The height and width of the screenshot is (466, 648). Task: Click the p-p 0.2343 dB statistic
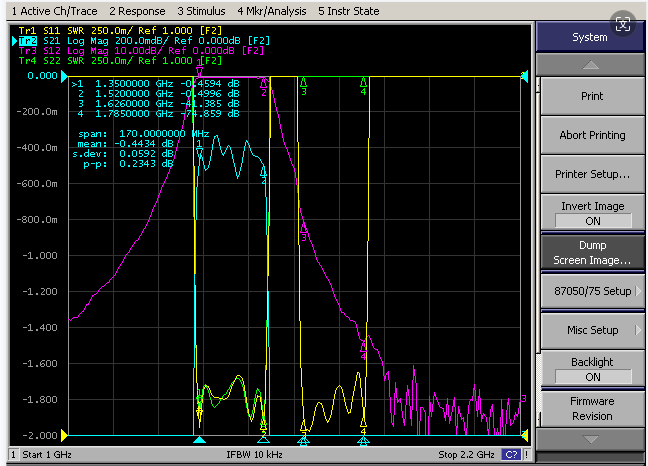[x=128, y=164]
